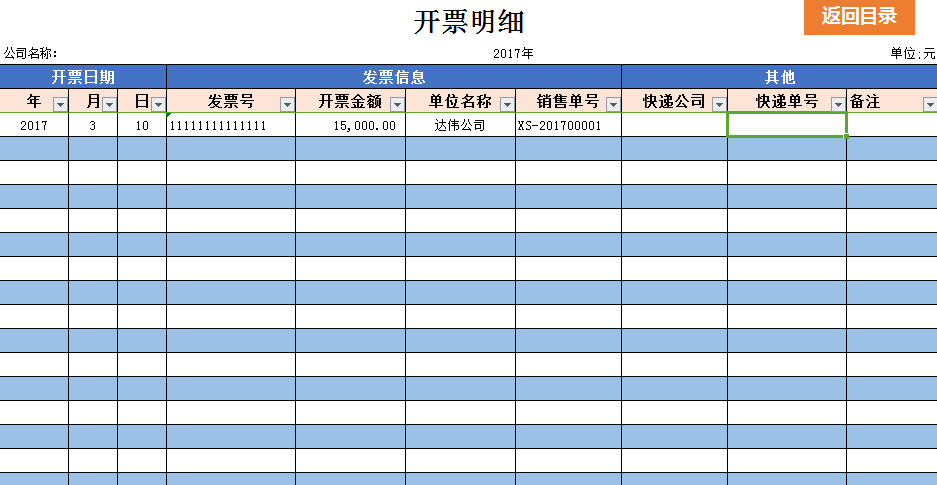
Task: Click the 发票信息 group header
Action: point(394,77)
